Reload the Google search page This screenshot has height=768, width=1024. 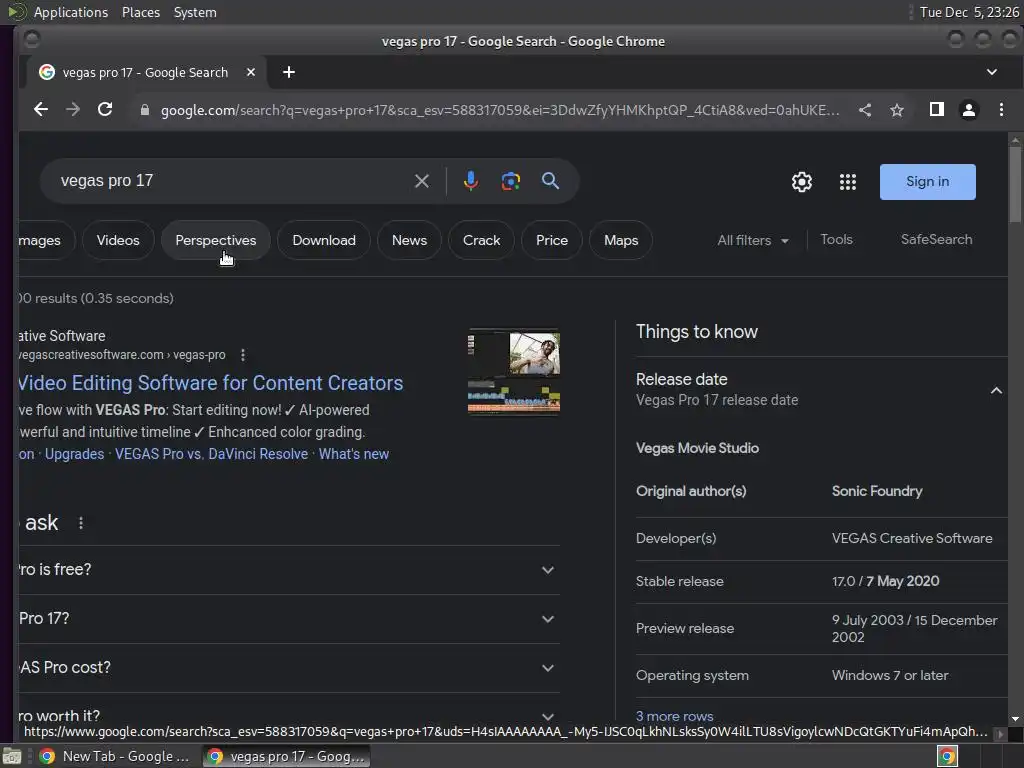point(105,110)
